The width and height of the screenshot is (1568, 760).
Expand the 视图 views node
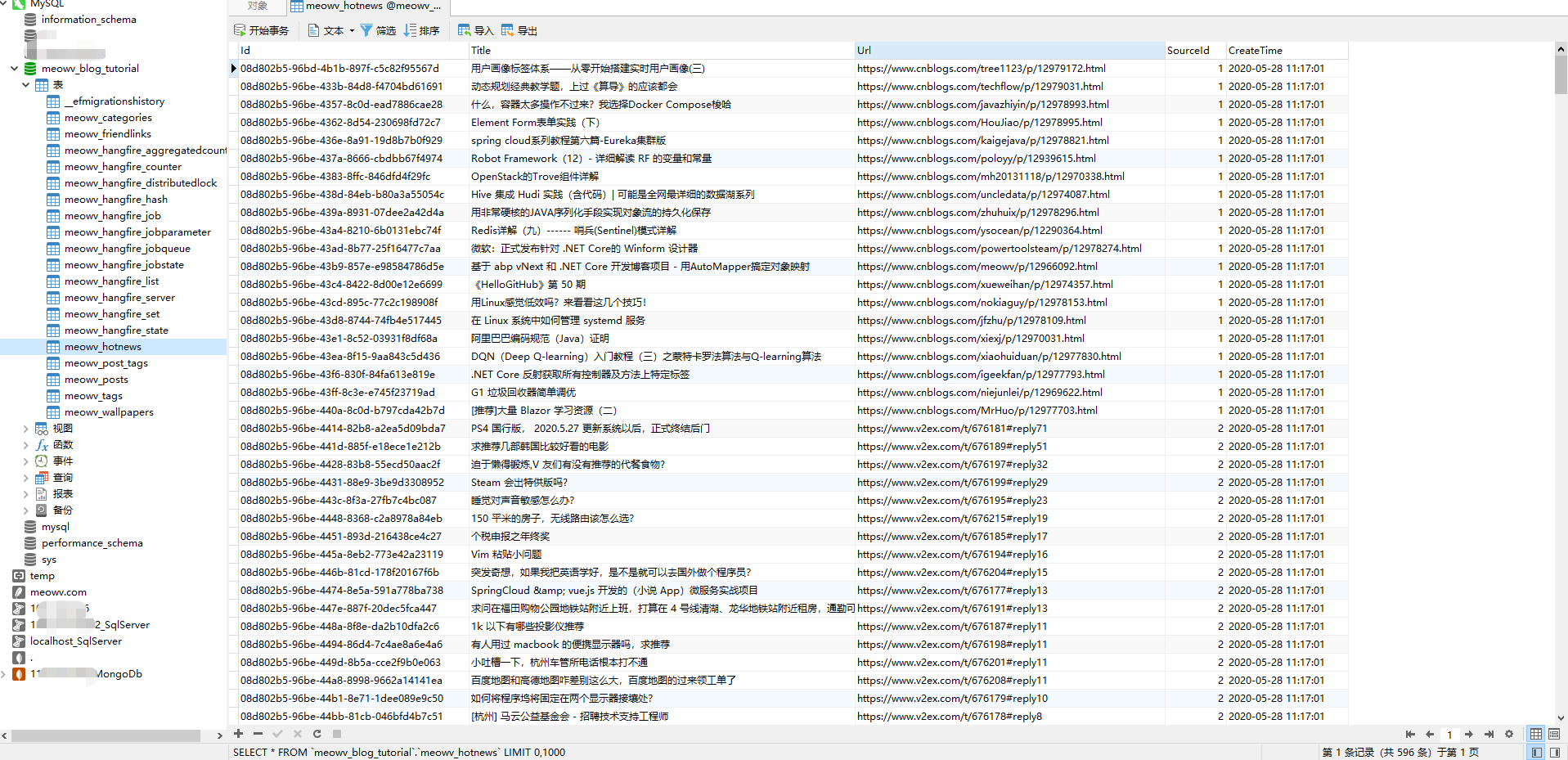25,429
